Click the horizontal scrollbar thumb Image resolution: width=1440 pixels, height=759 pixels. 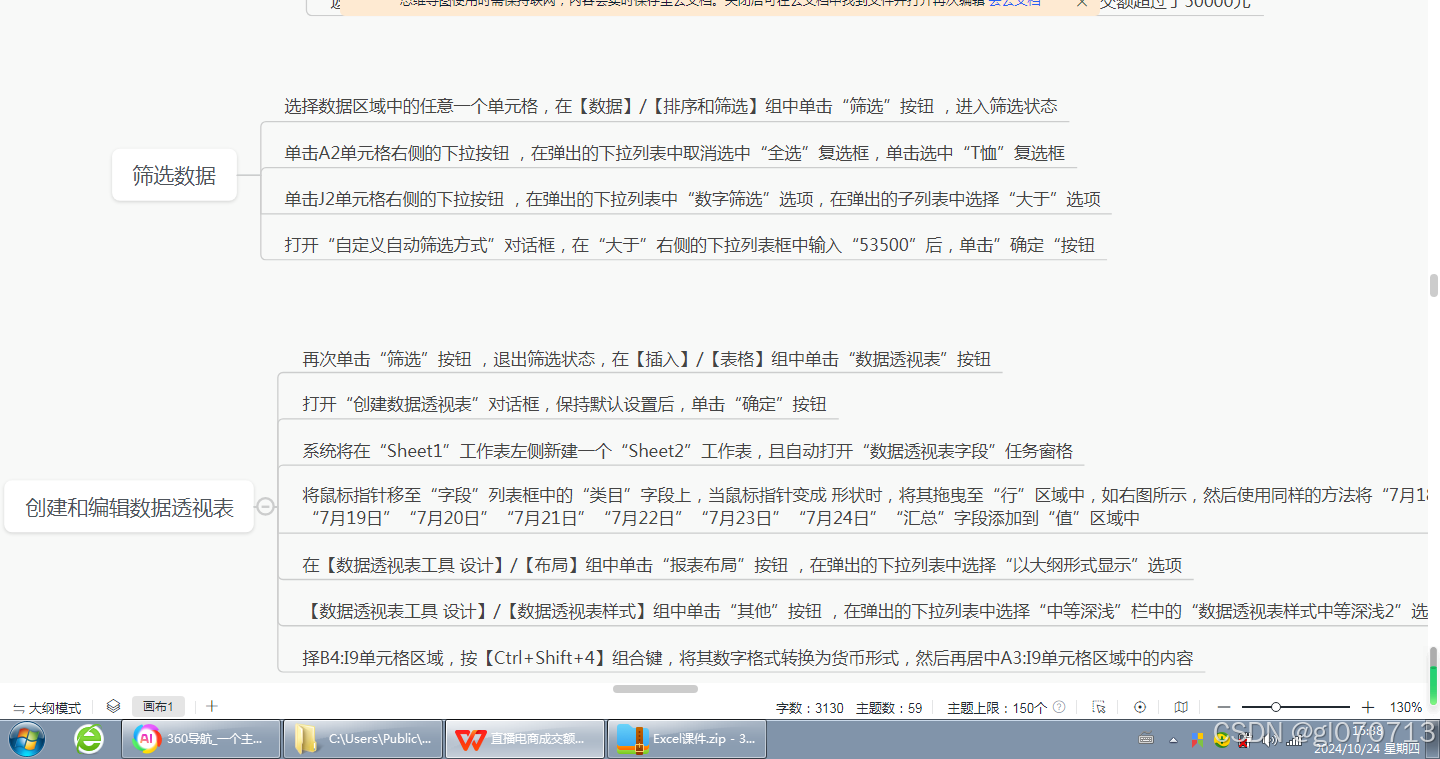tap(655, 688)
